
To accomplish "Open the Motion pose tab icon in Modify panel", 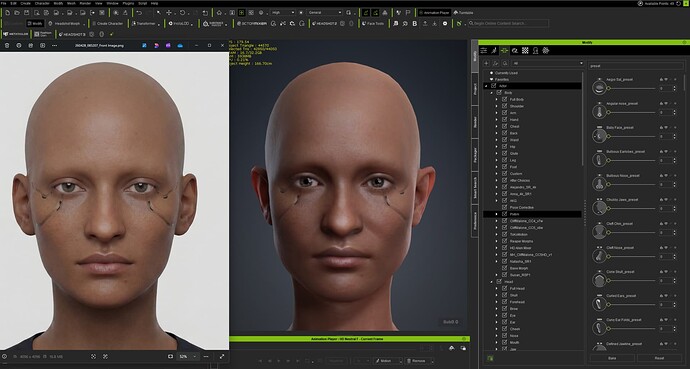I will 494,51.
